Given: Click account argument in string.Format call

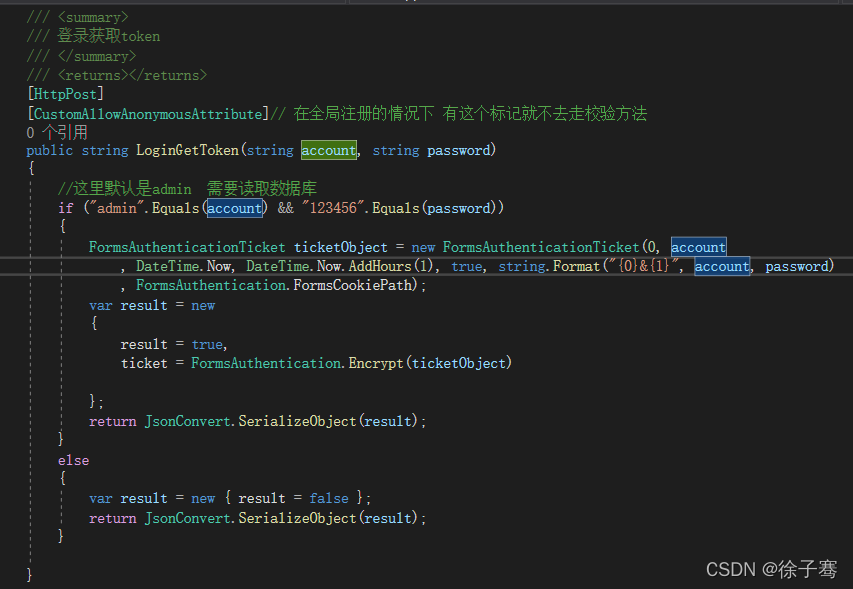Looking at the screenshot, I should 722,266.
